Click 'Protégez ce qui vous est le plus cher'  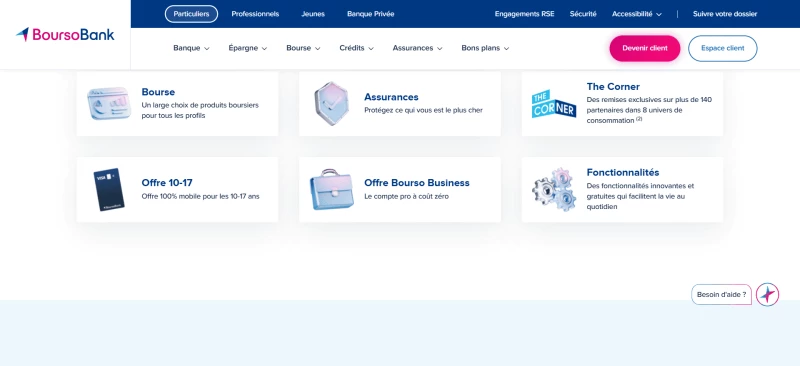[x=423, y=110]
